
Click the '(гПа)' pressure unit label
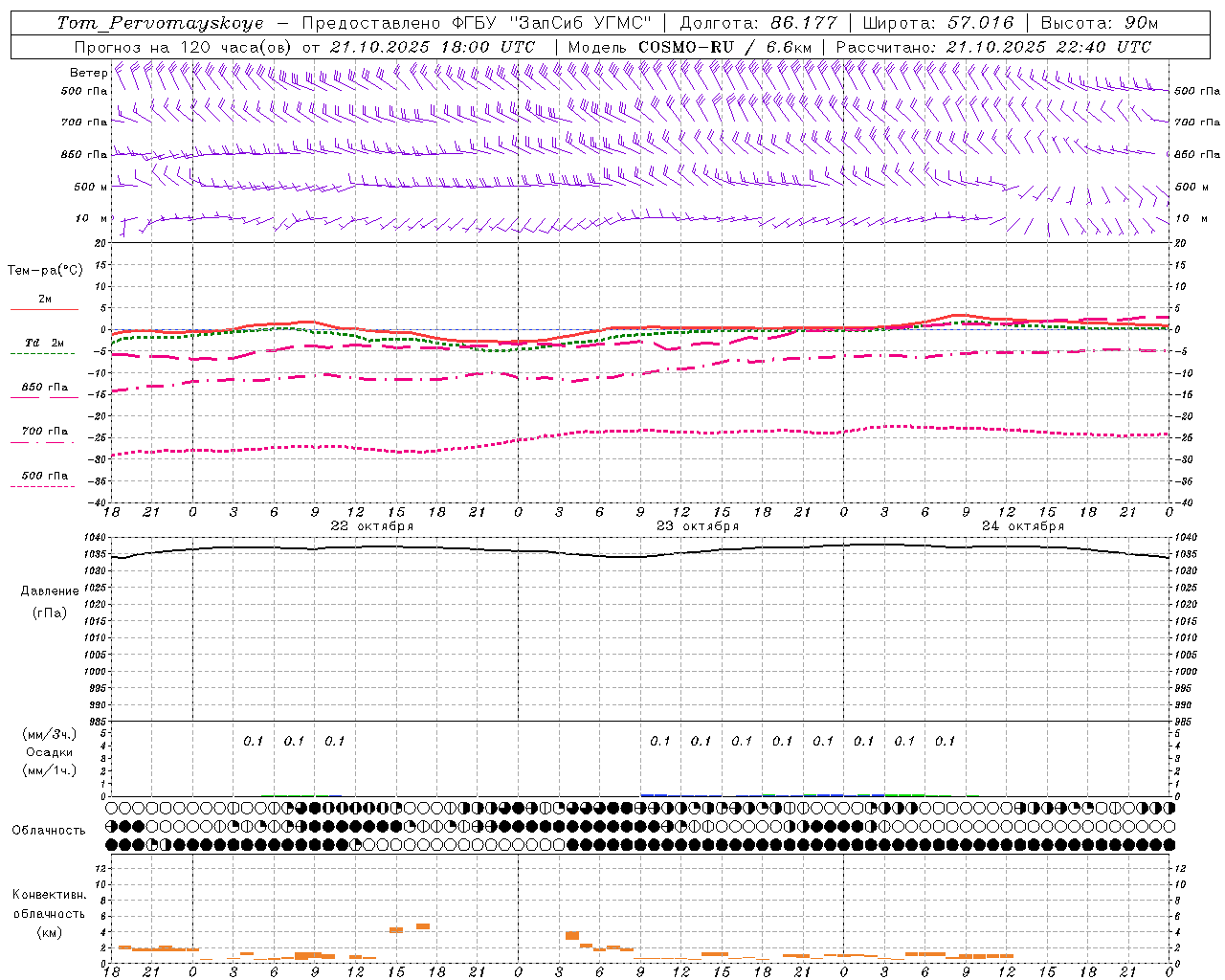coord(50,613)
